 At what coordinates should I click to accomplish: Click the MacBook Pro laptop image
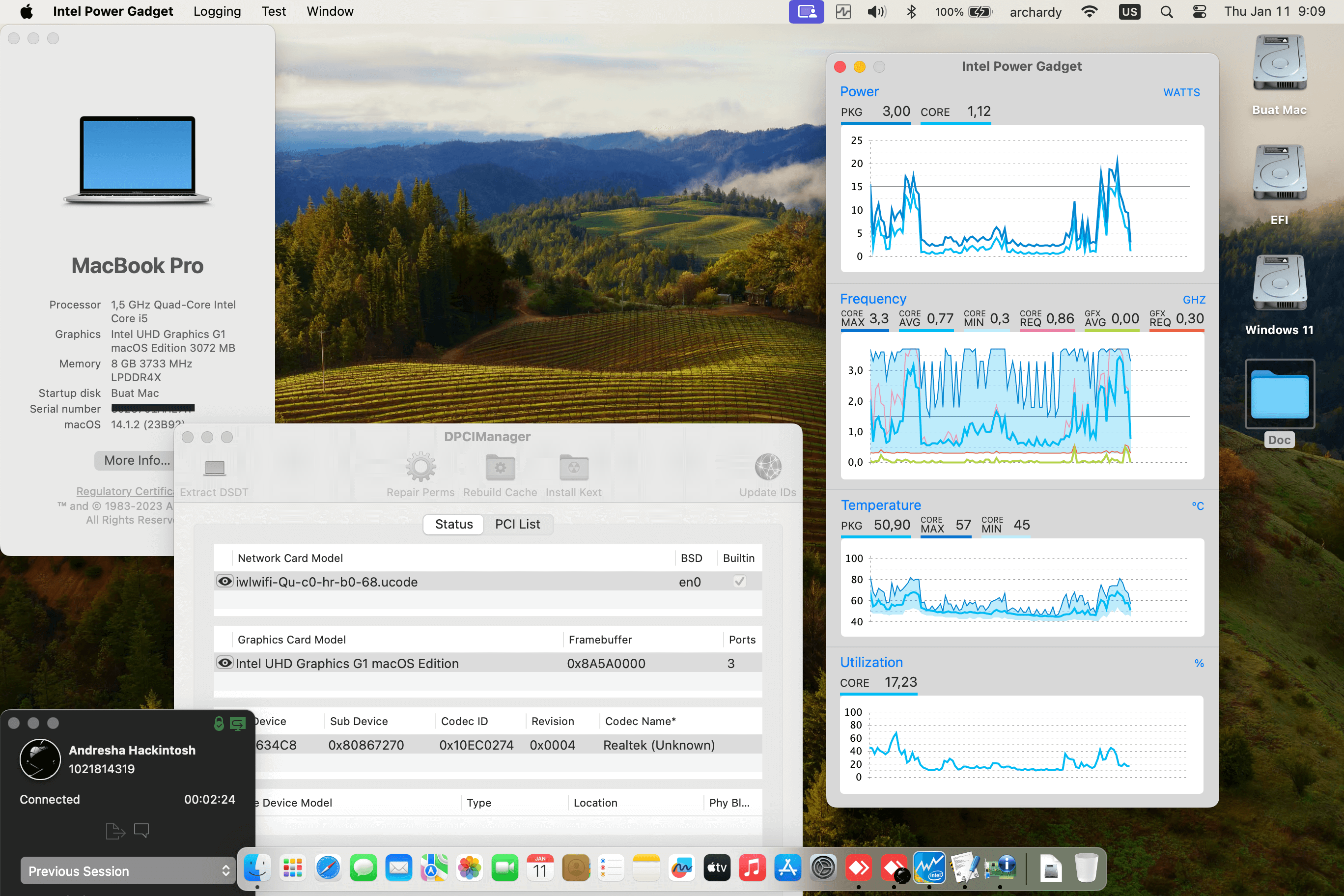[137, 160]
